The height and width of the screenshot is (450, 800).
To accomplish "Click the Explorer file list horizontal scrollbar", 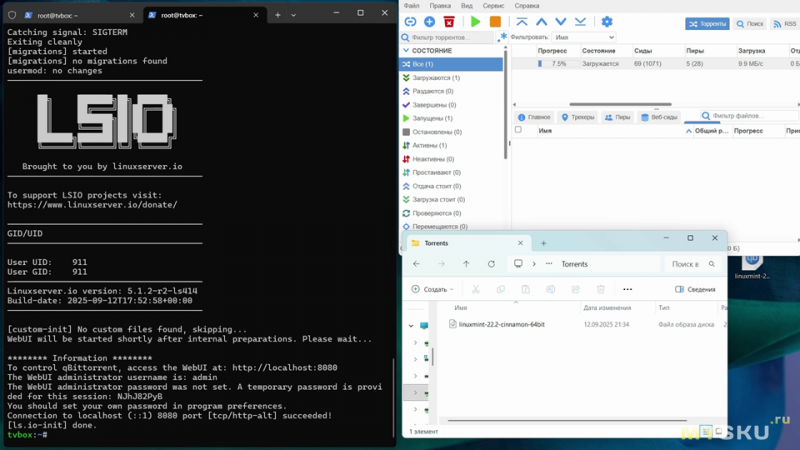I will tap(567, 420).
